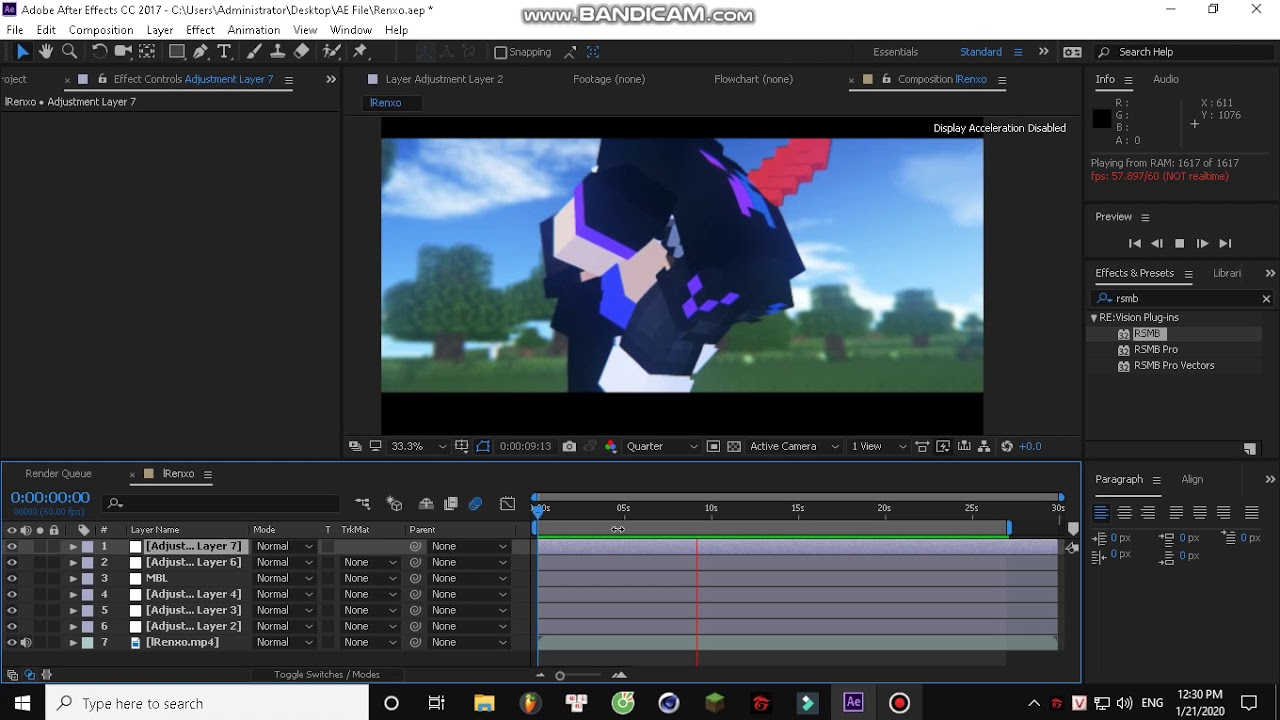Hide Adjustment Layer 4 eye toggle
The image size is (1280, 720).
click(x=12, y=595)
